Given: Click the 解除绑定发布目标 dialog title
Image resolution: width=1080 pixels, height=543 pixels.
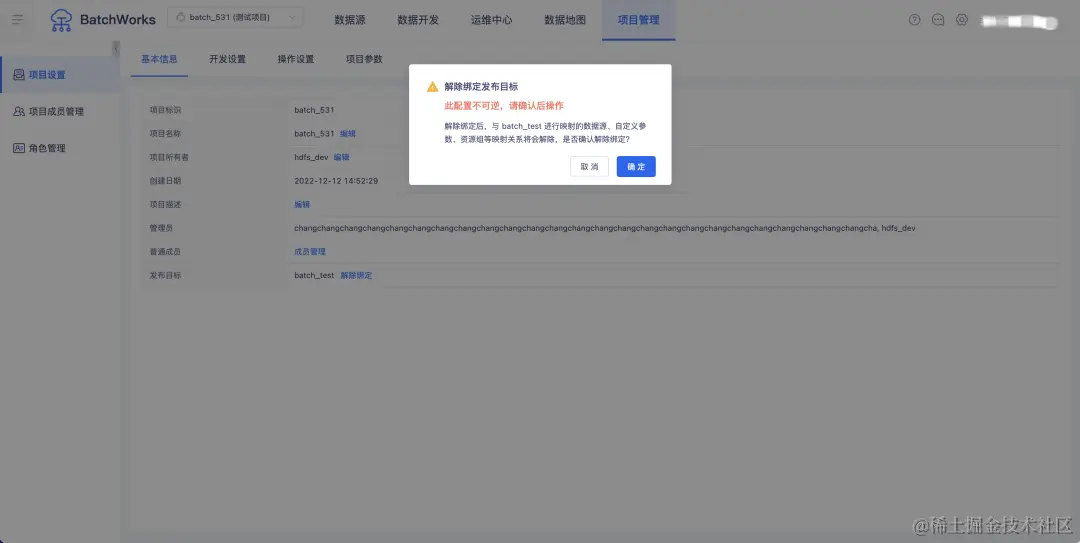Looking at the screenshot, I should point(481,87).
